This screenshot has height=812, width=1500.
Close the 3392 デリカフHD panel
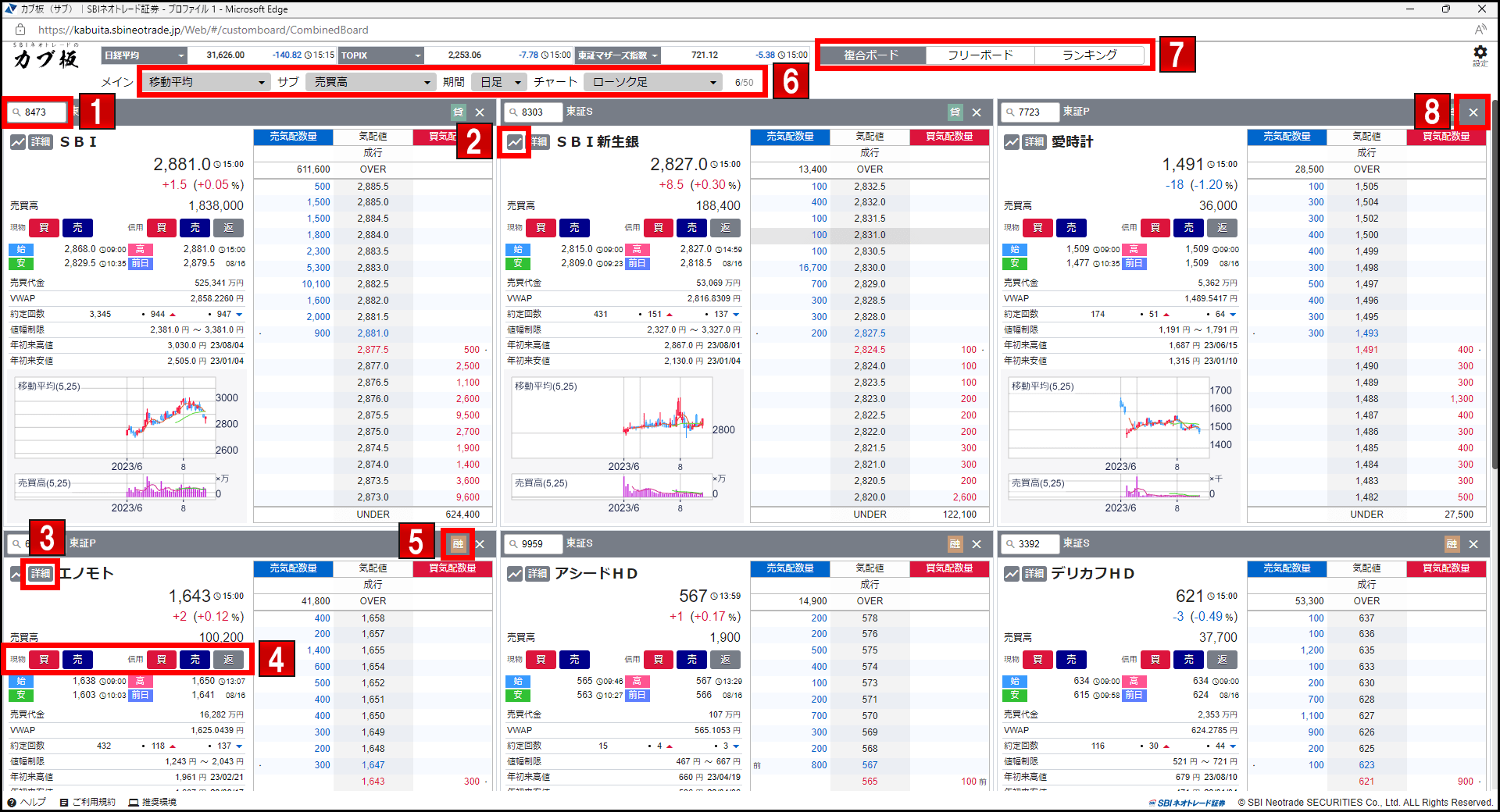1473,544
